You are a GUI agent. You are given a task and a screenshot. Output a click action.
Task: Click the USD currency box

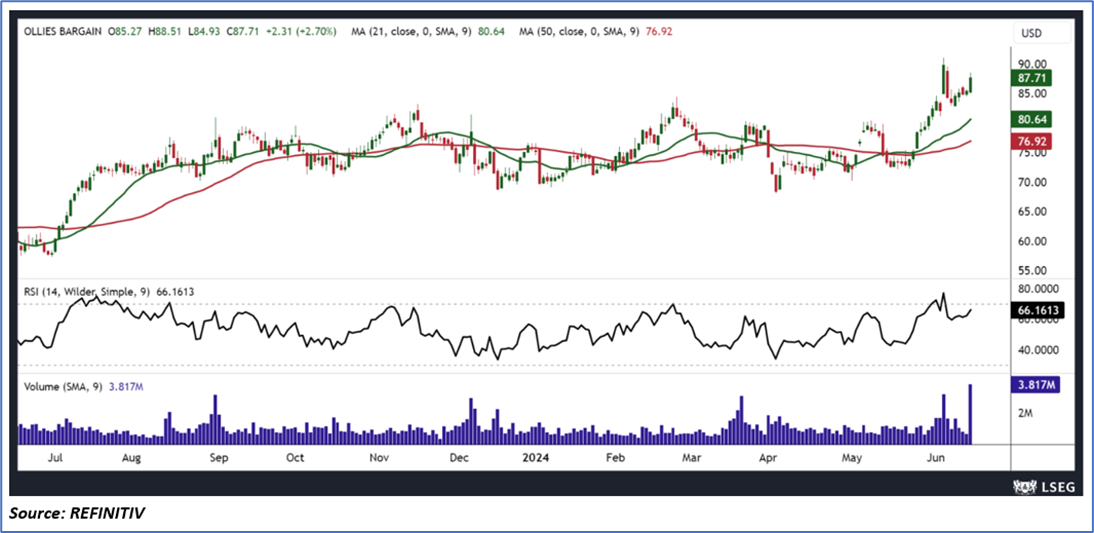[x=1042, y=33]
